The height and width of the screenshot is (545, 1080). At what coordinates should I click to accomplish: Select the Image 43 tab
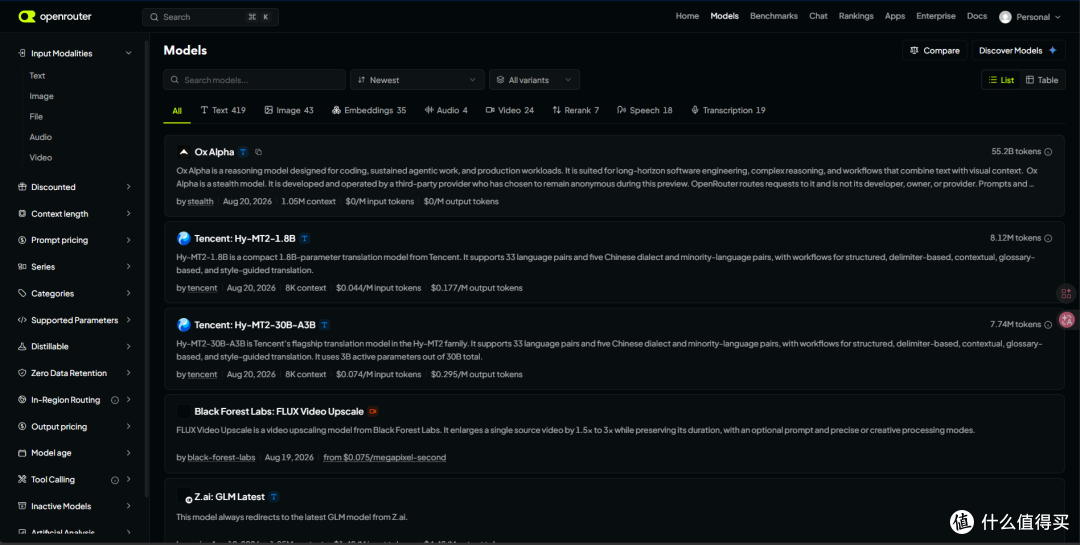[x=289, y=110]
